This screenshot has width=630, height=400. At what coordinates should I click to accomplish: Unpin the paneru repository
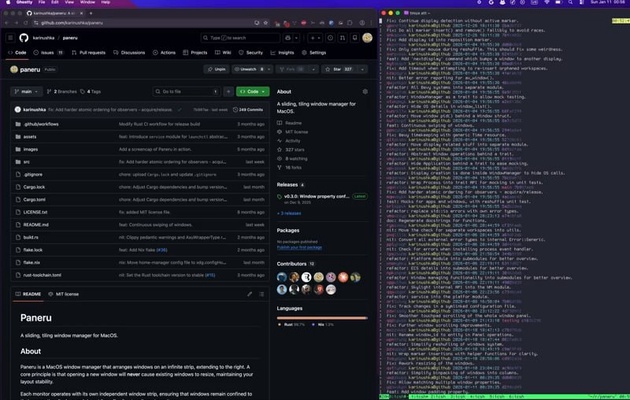[216, 69]
